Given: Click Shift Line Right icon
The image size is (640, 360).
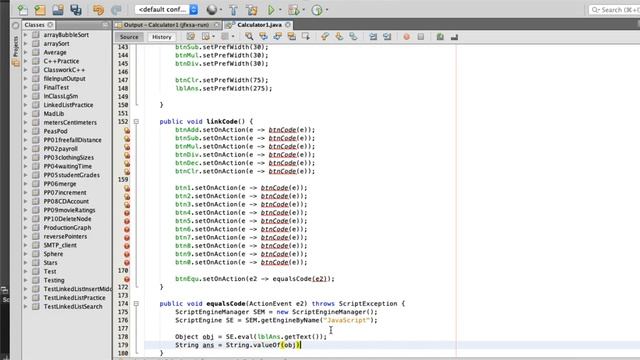Looking at the screenshot, I should [387, 37].
